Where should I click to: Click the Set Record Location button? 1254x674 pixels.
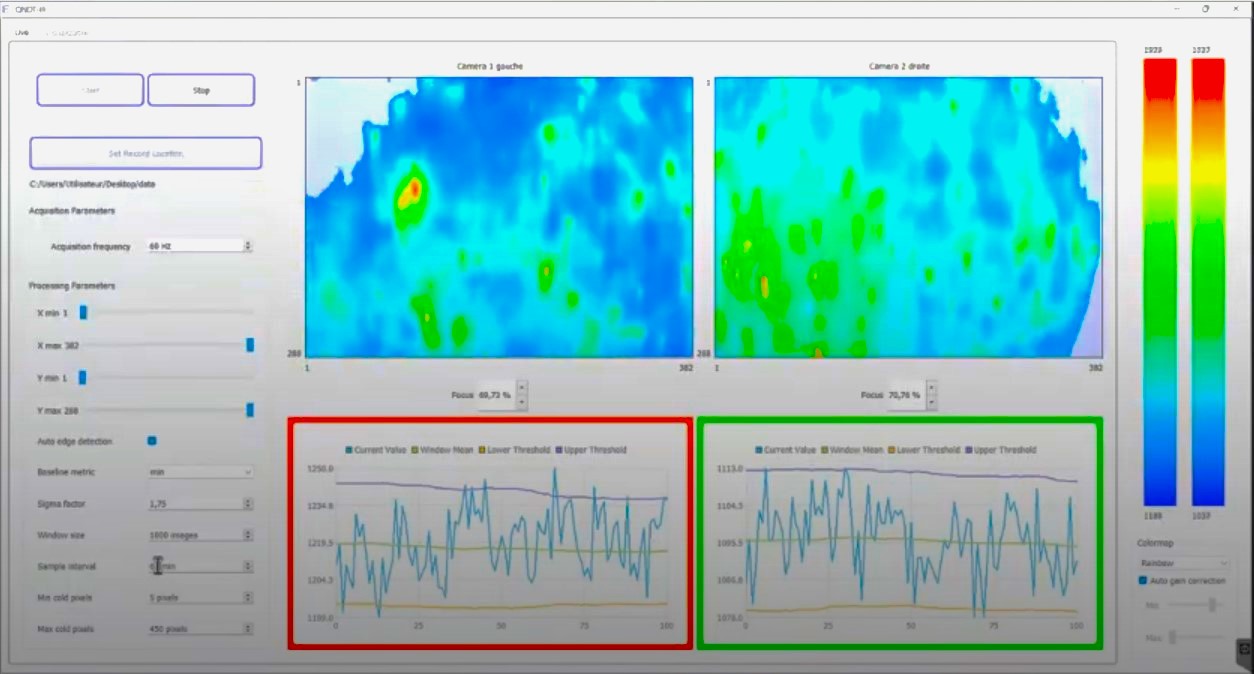146,153
